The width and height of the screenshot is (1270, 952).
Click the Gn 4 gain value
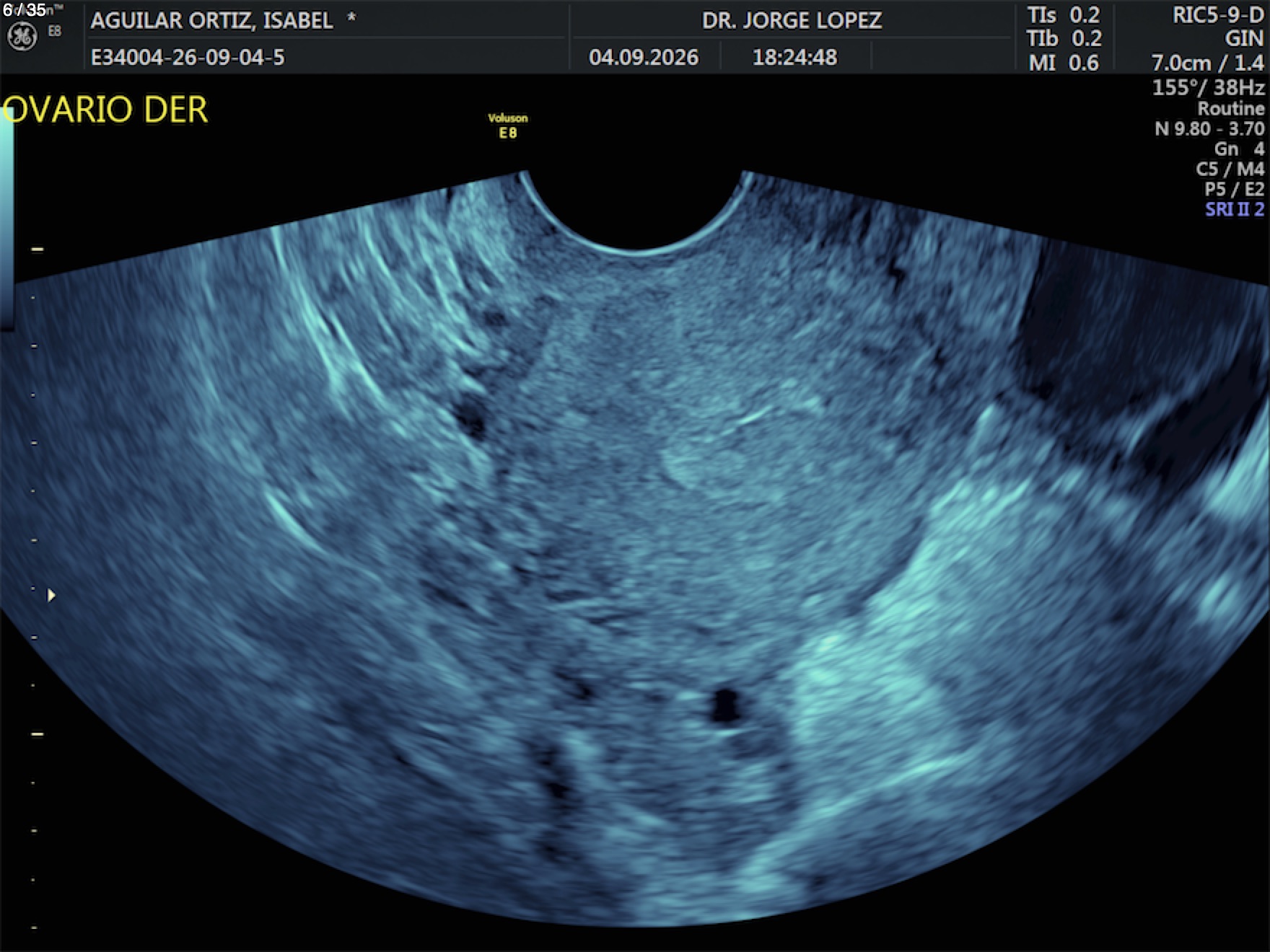tap(1239, 149)
